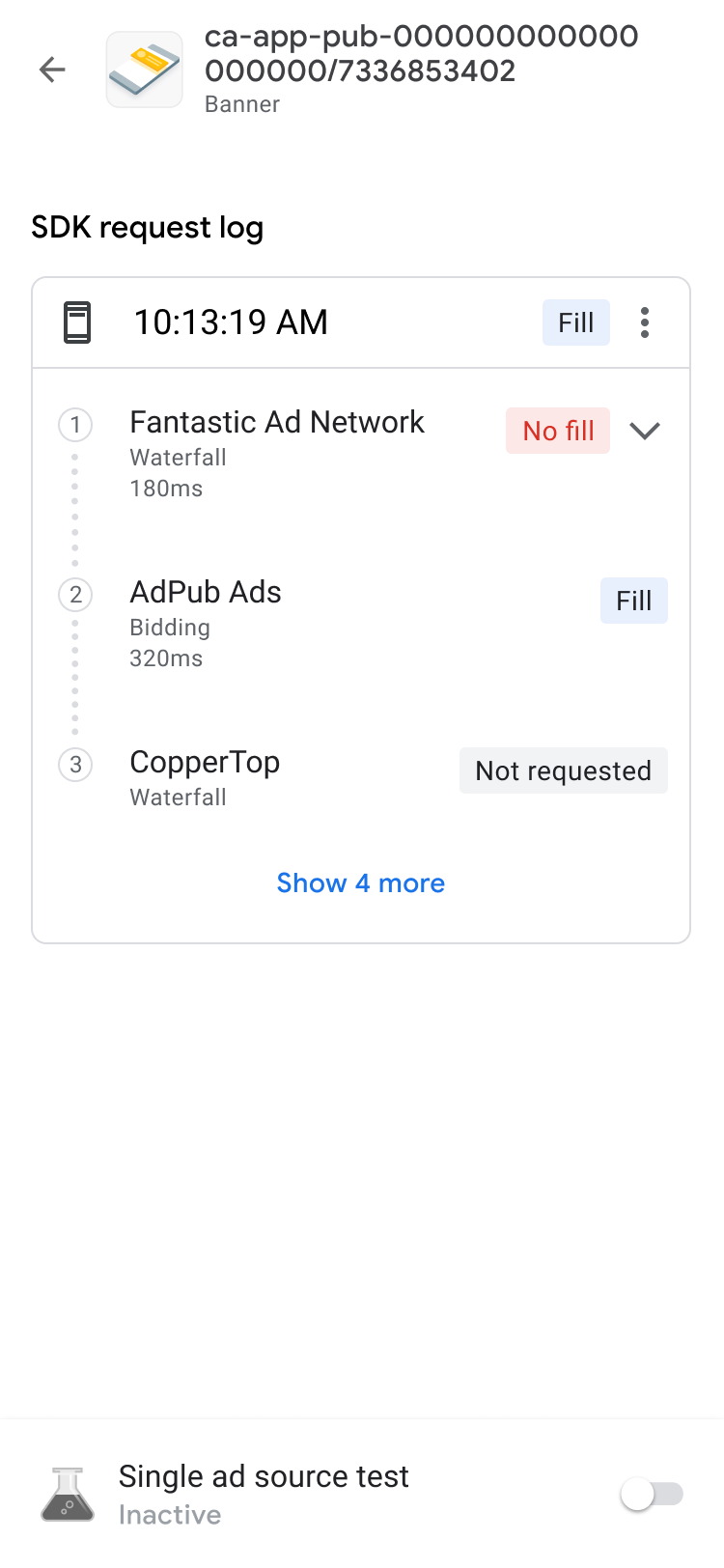Click the step 1 circle marker
The image size is (724, 1568).
tap(75, 425)
